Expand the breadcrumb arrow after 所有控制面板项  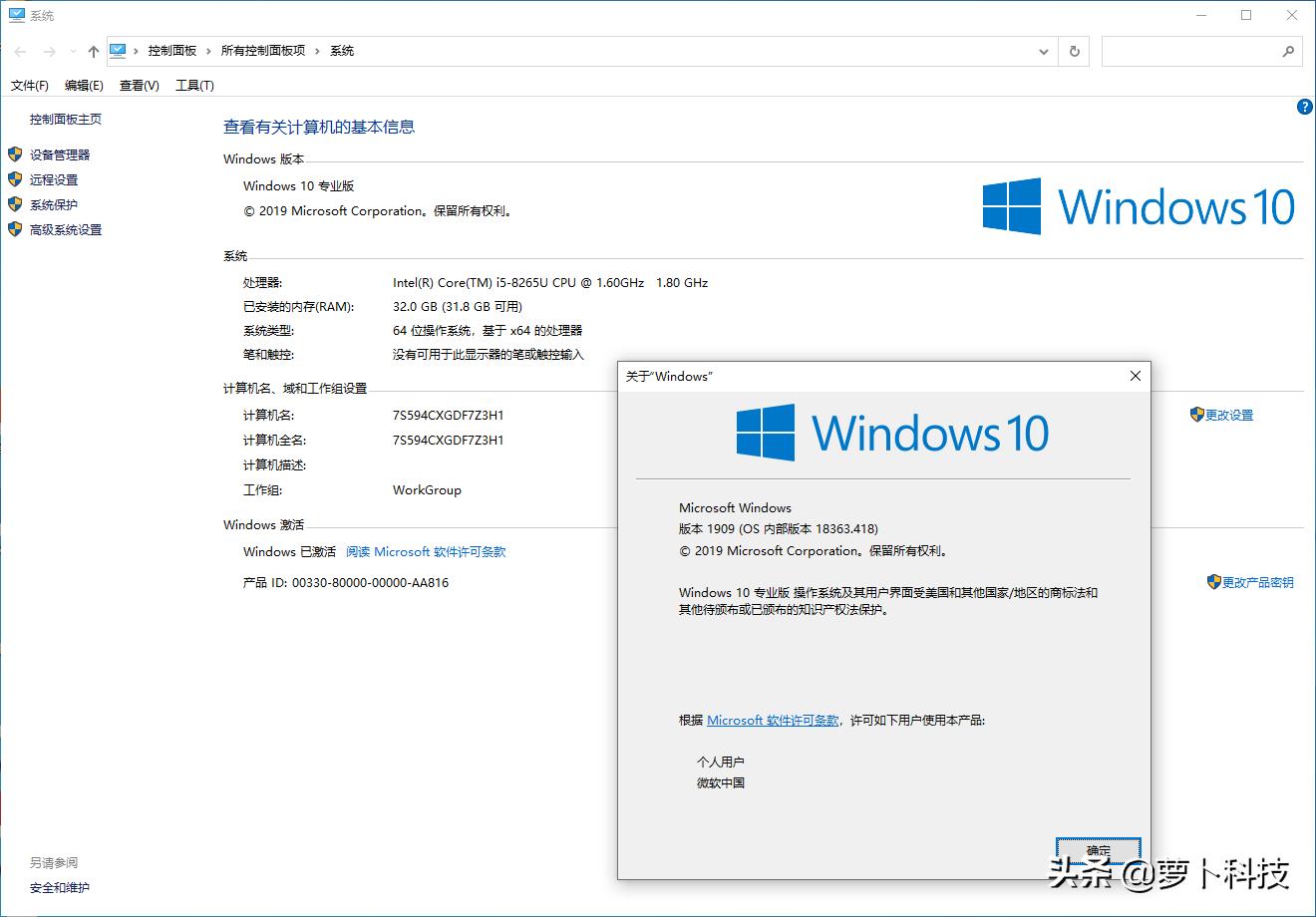pos(317,50)
